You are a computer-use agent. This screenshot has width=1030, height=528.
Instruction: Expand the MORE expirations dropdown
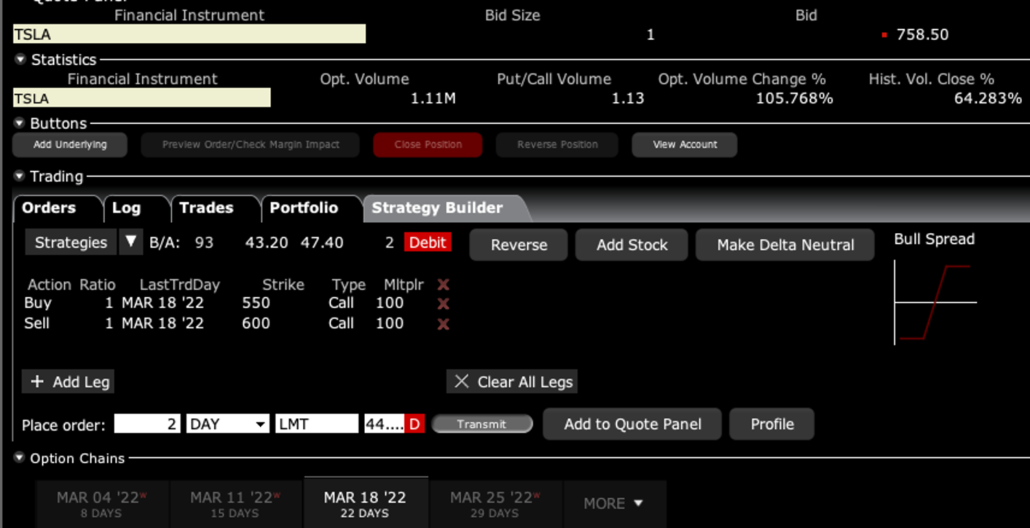coord(613,503)
